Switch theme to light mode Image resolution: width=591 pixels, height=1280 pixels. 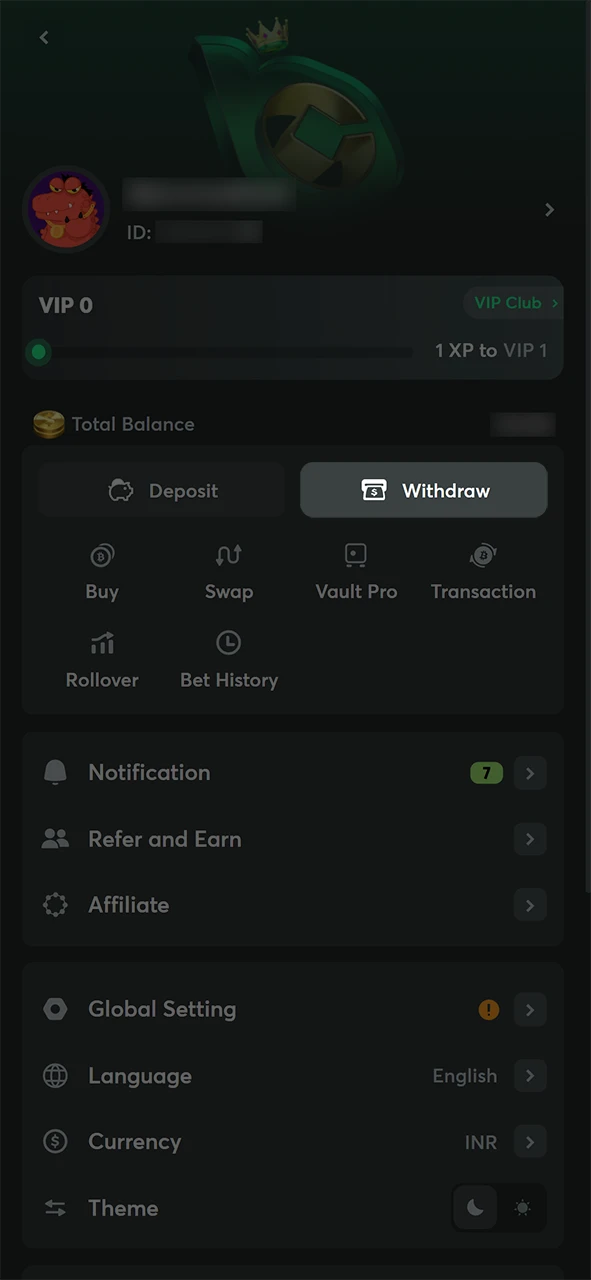521,1207
